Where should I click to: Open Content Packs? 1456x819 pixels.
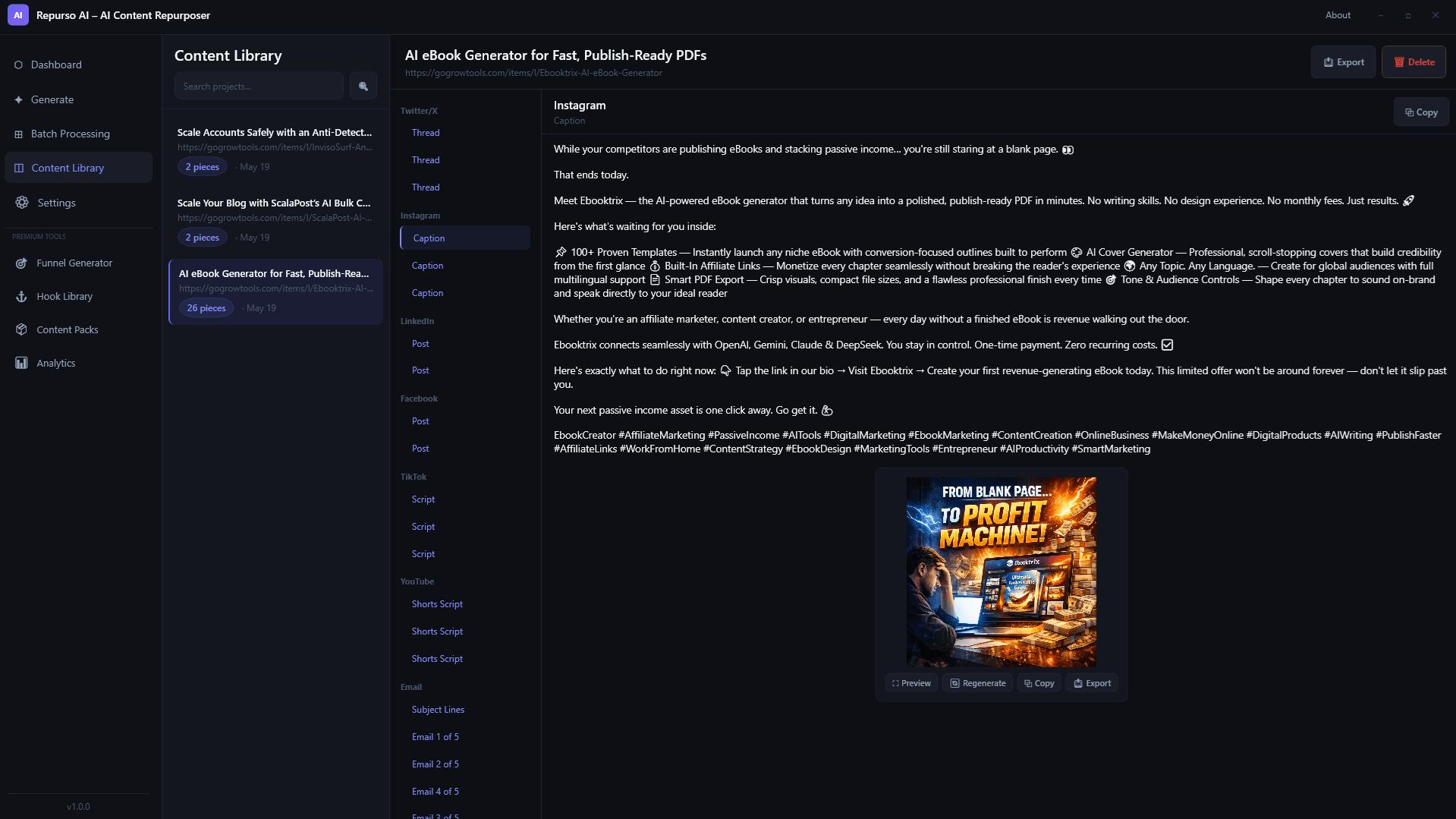78,330
